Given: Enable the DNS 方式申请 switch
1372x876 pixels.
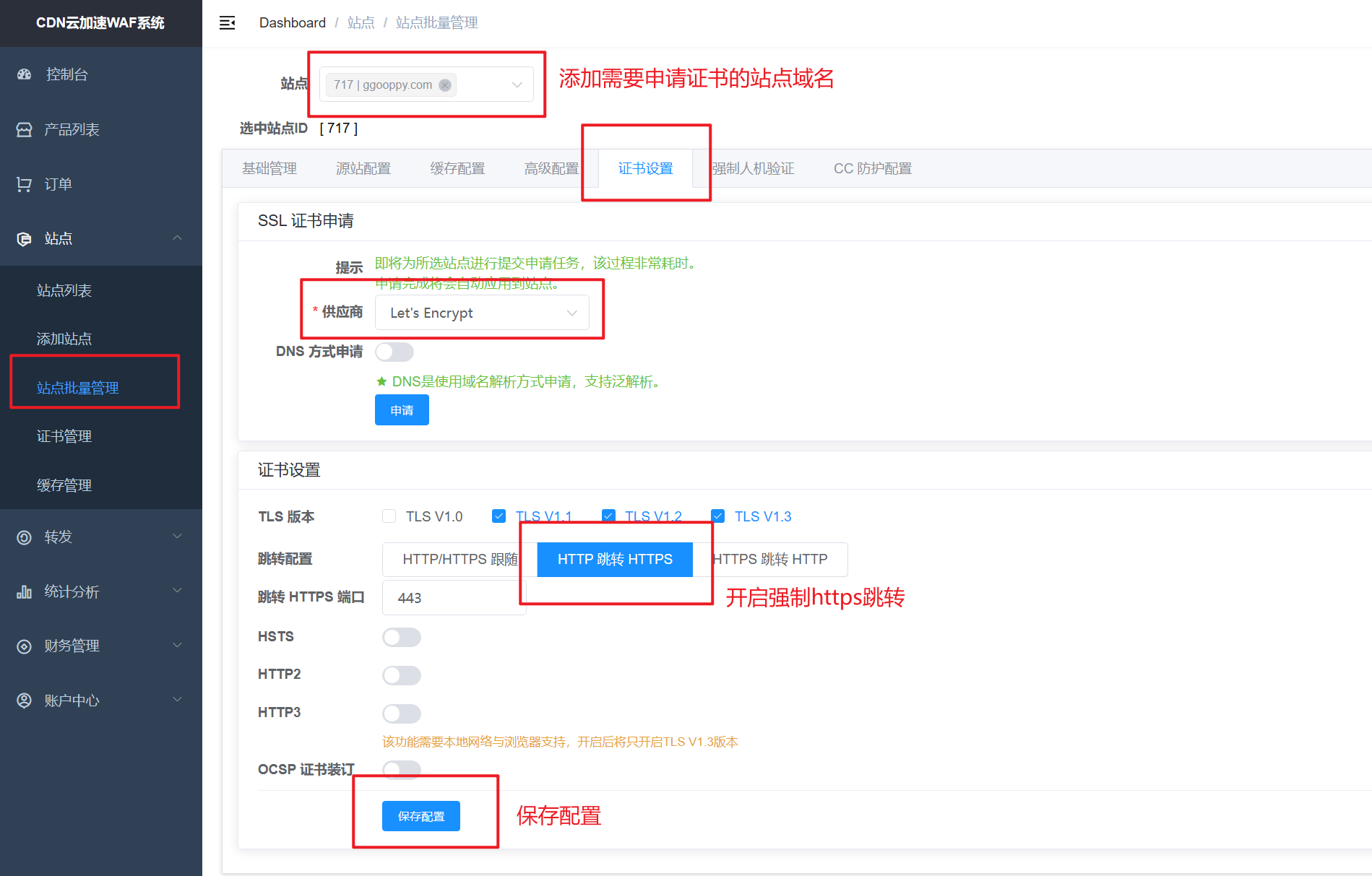Looking at the screenshot, I should point(394,352).
